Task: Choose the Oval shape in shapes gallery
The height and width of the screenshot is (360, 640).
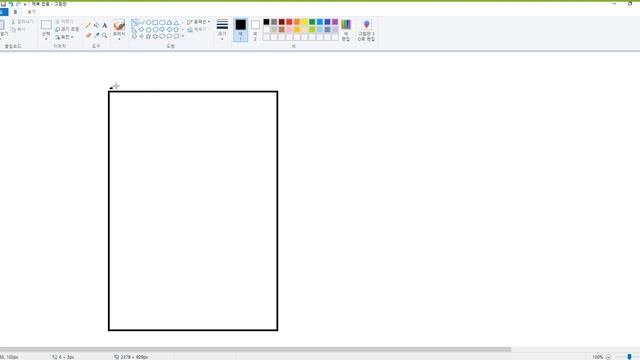Action: pos(149,22)
